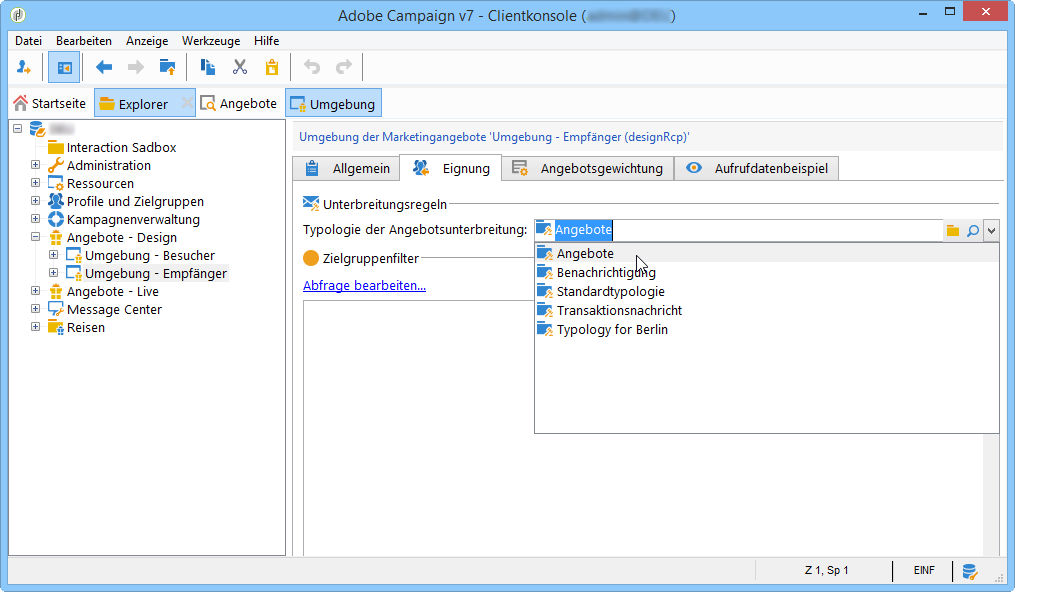1039x614 pixels.
Task: Click the undo arrow icon
Action: pyautogui.click(x=311, y=67)
